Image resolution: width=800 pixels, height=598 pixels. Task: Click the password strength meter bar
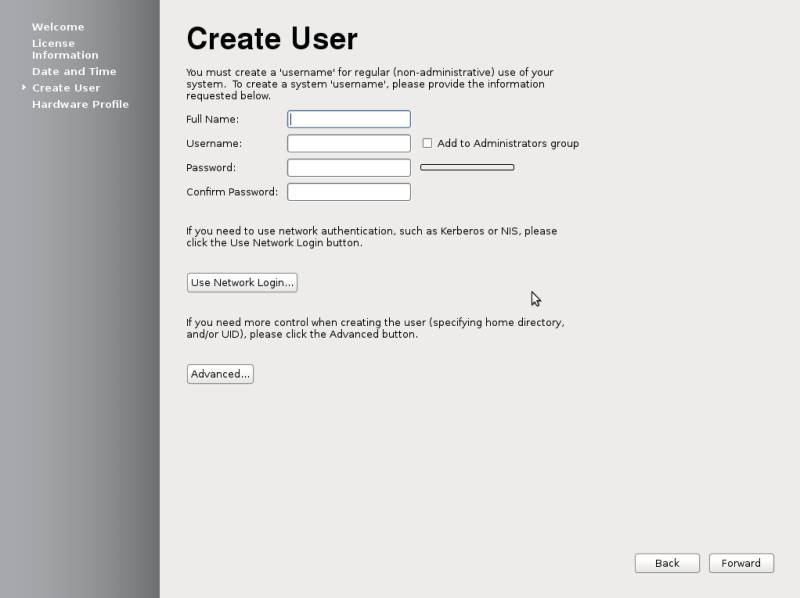467,167
